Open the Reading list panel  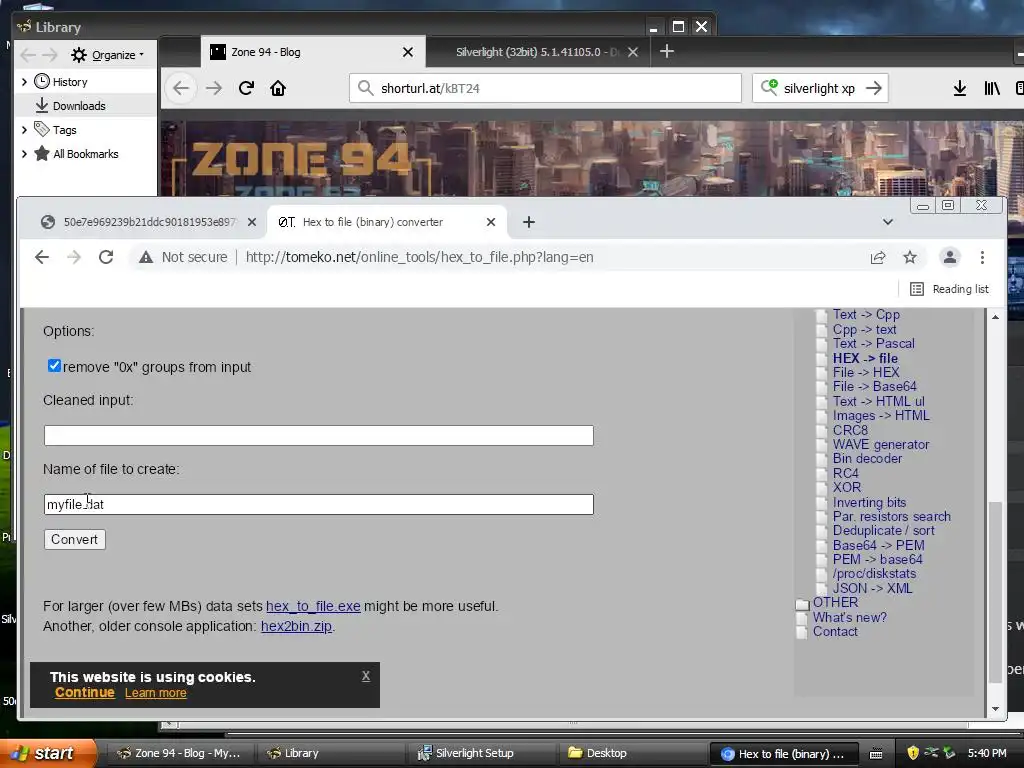950,289
